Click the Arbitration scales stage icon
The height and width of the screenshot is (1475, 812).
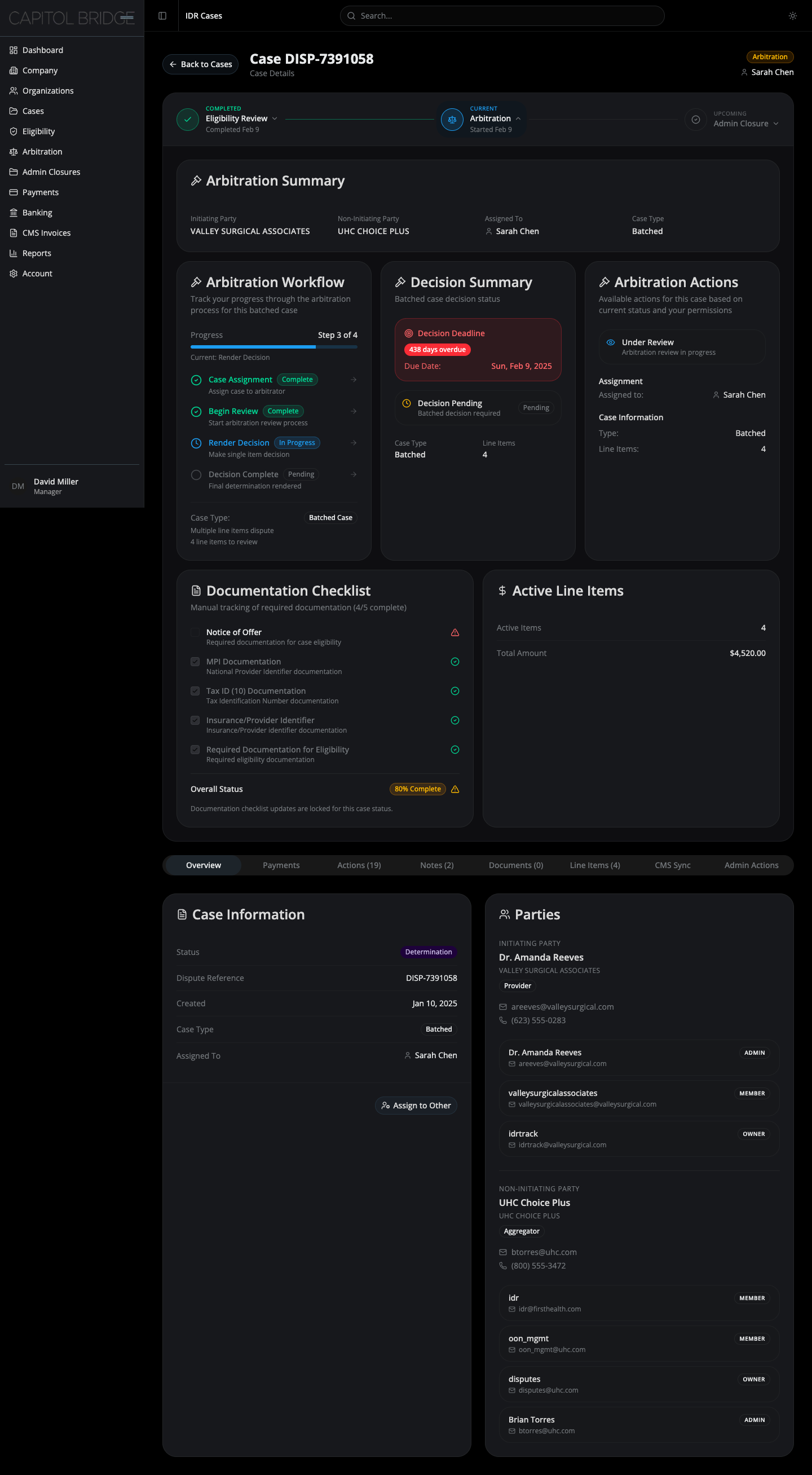[452, 120]
